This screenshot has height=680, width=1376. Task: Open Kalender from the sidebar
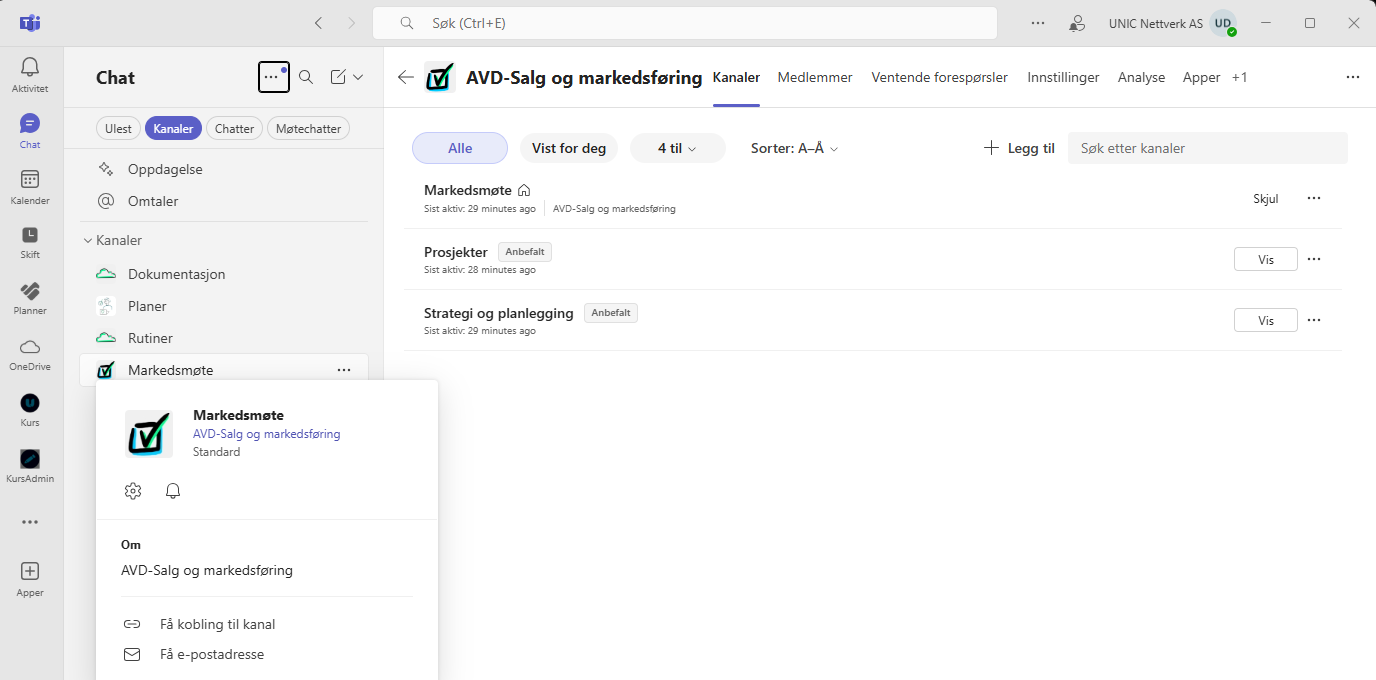coord(30,186)
